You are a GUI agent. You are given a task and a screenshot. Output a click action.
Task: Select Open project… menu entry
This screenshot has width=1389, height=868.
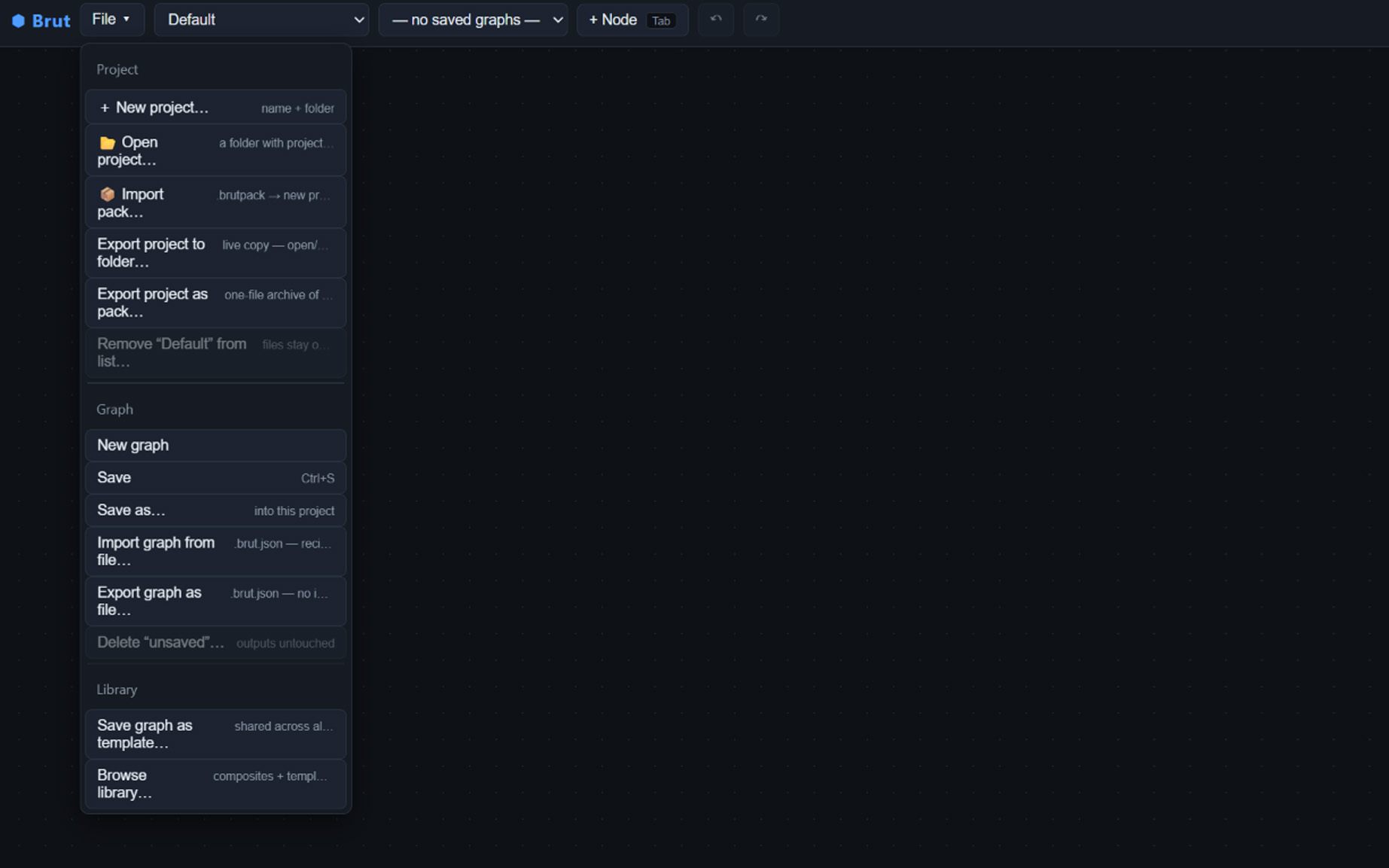215,151
